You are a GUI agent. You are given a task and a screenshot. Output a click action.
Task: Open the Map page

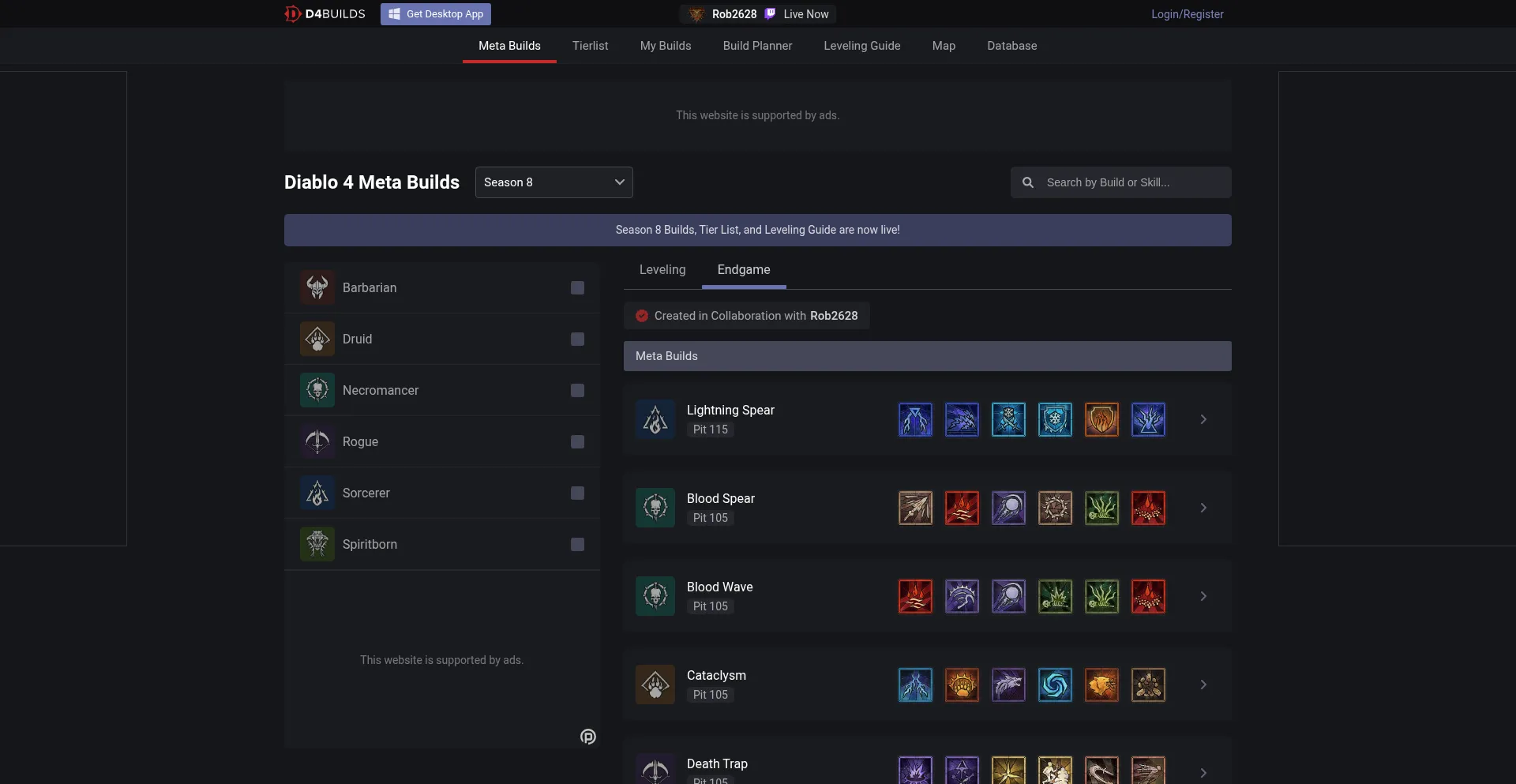(944, 46)
